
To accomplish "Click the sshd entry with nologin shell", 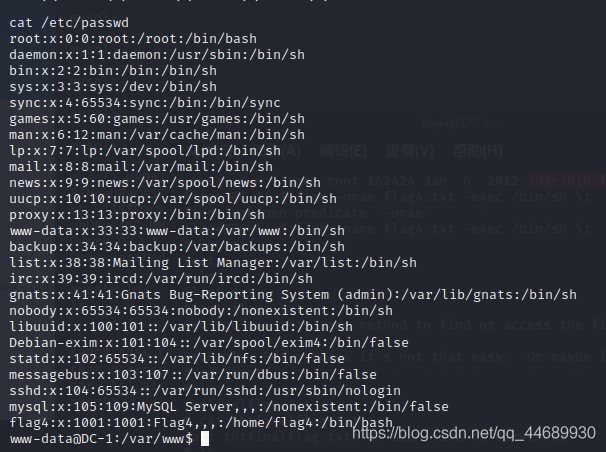I will point(198,390).
